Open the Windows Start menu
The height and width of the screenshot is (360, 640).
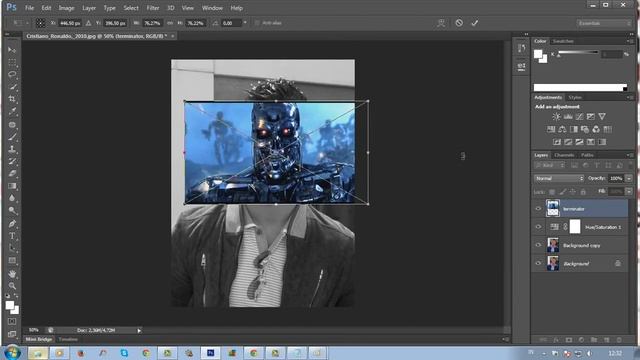tap(12, 352)
